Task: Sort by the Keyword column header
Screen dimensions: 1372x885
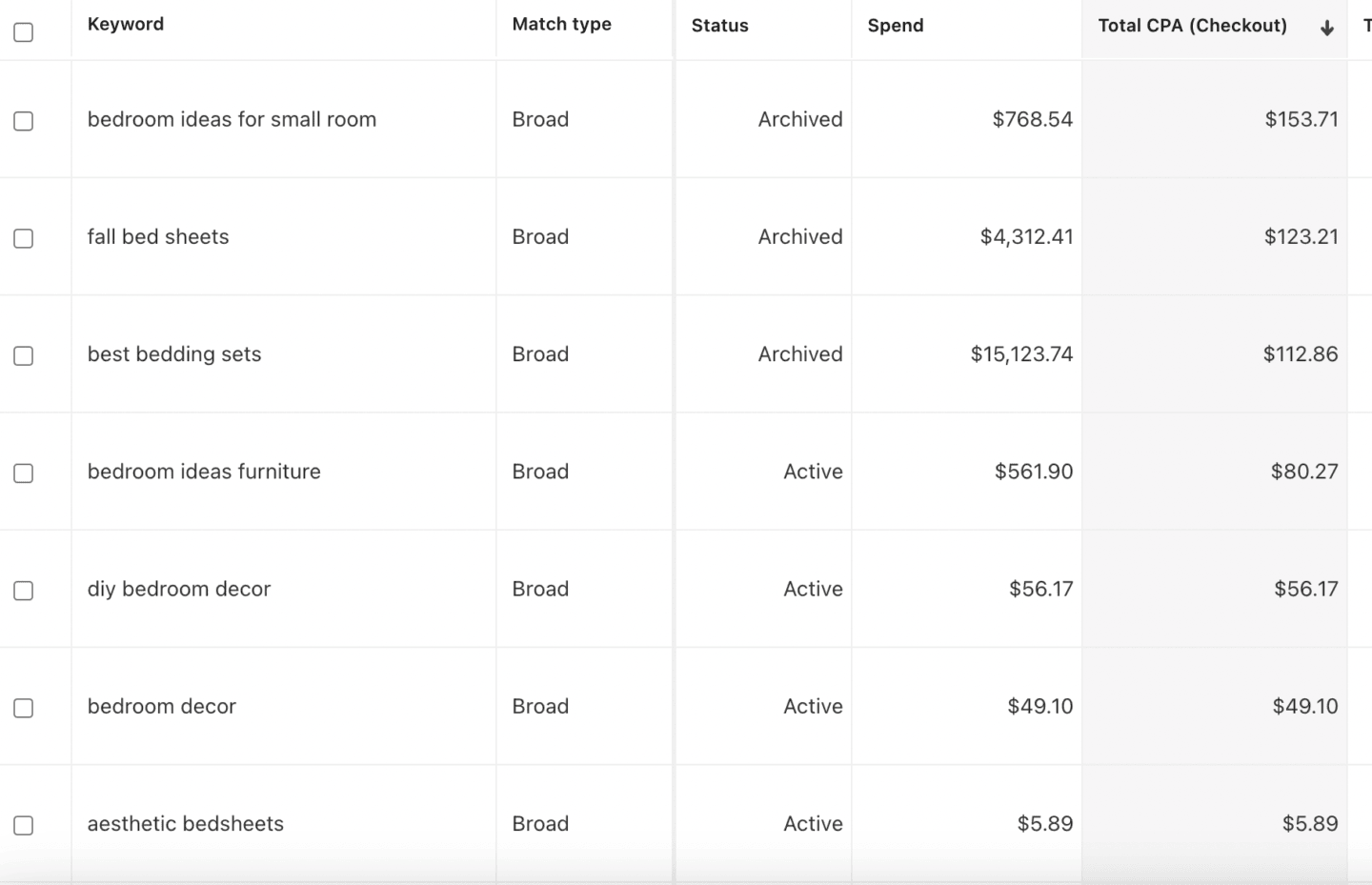Action: tap(126, 25)
